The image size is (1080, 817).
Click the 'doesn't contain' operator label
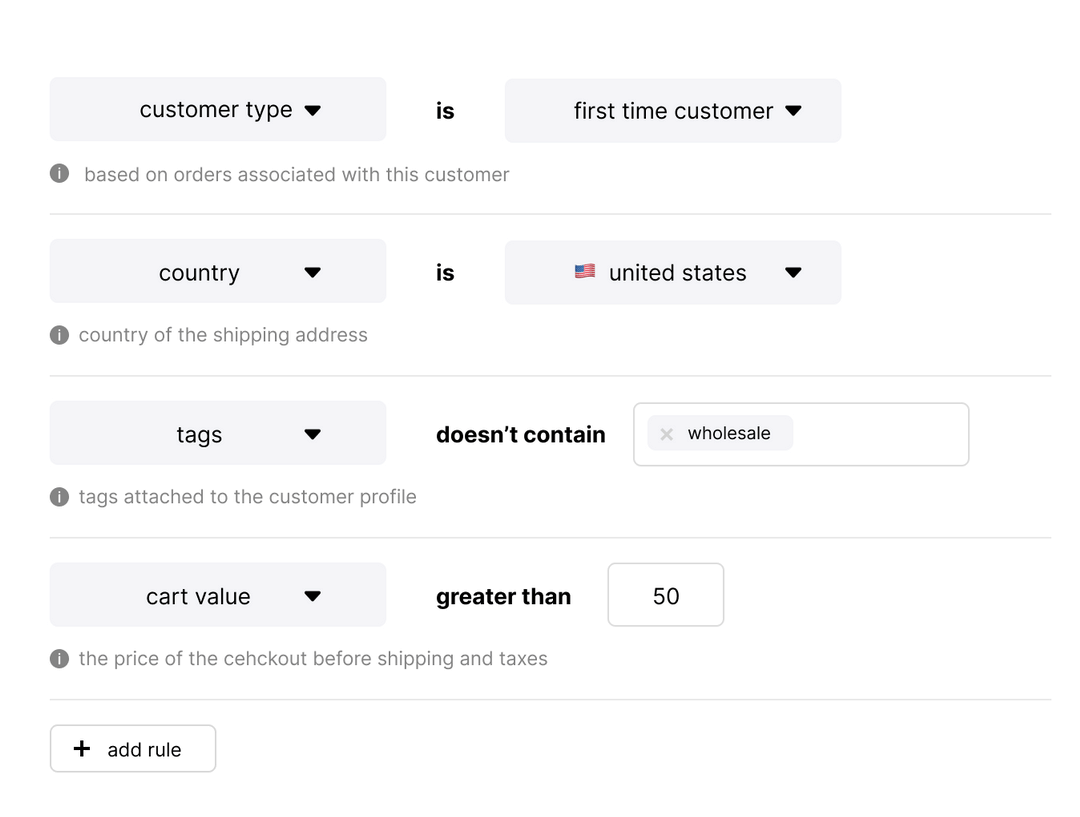pyautogui.click(x=520, y=434)
